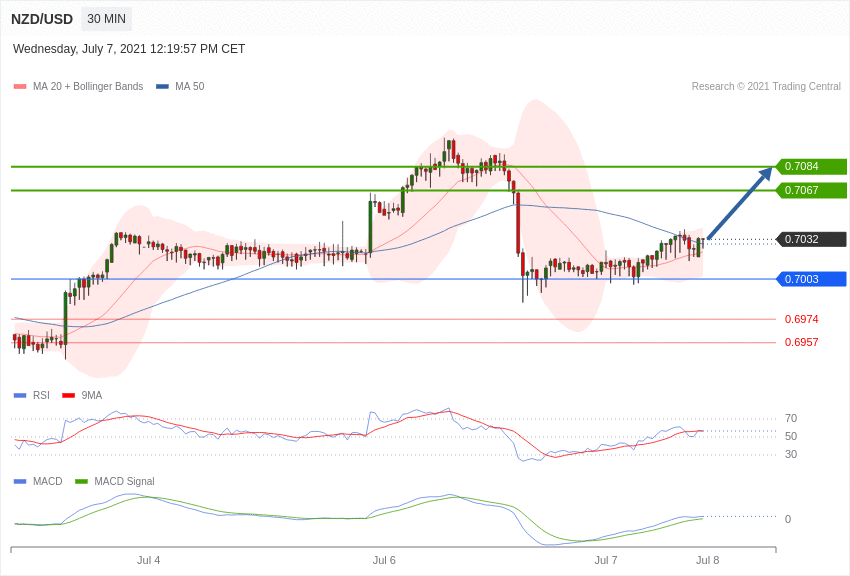
Task: Click the RSI 30 axis value
Action: point(791,454)
